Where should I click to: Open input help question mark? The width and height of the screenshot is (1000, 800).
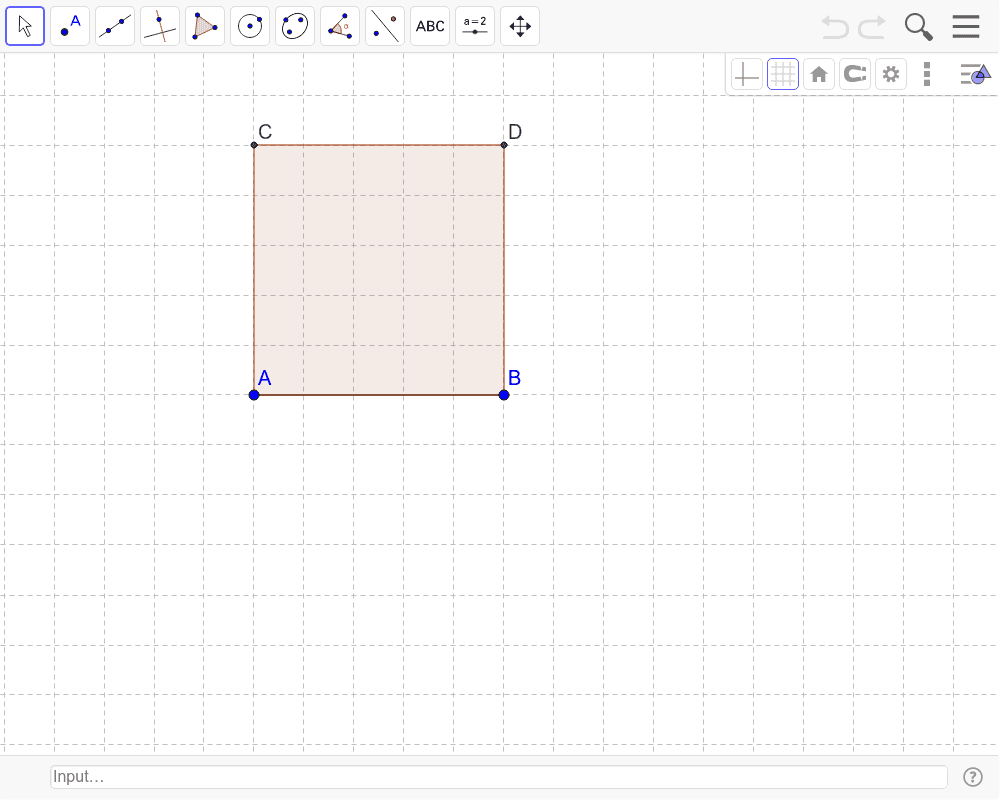(x=973, y=777)
